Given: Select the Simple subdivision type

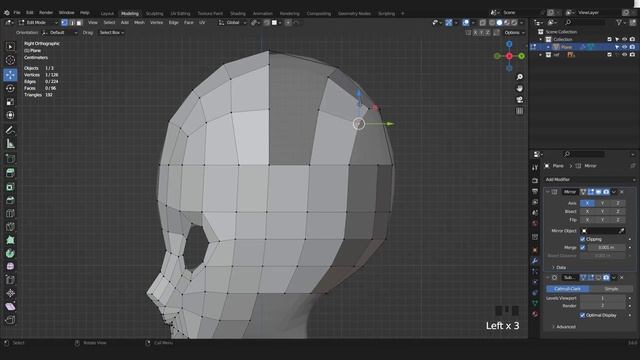Looking at the screenshot, I should 611,289.
